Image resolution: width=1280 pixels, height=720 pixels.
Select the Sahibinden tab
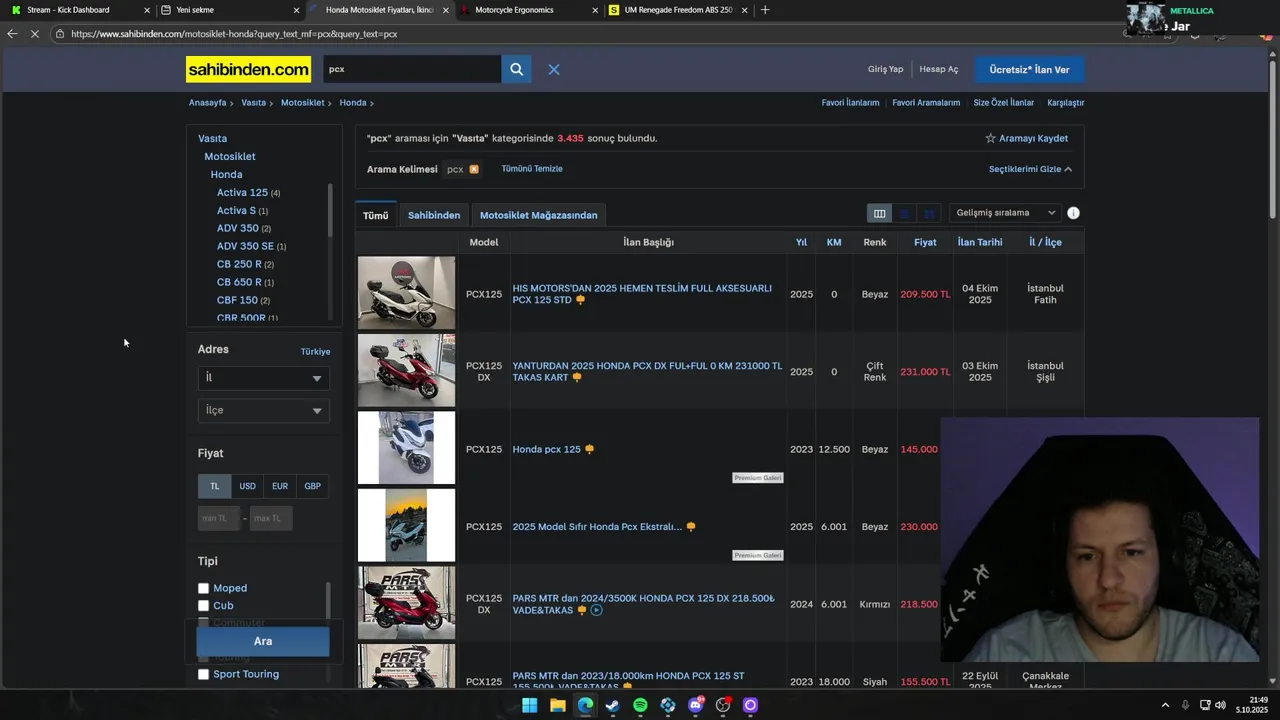[434, 215]
